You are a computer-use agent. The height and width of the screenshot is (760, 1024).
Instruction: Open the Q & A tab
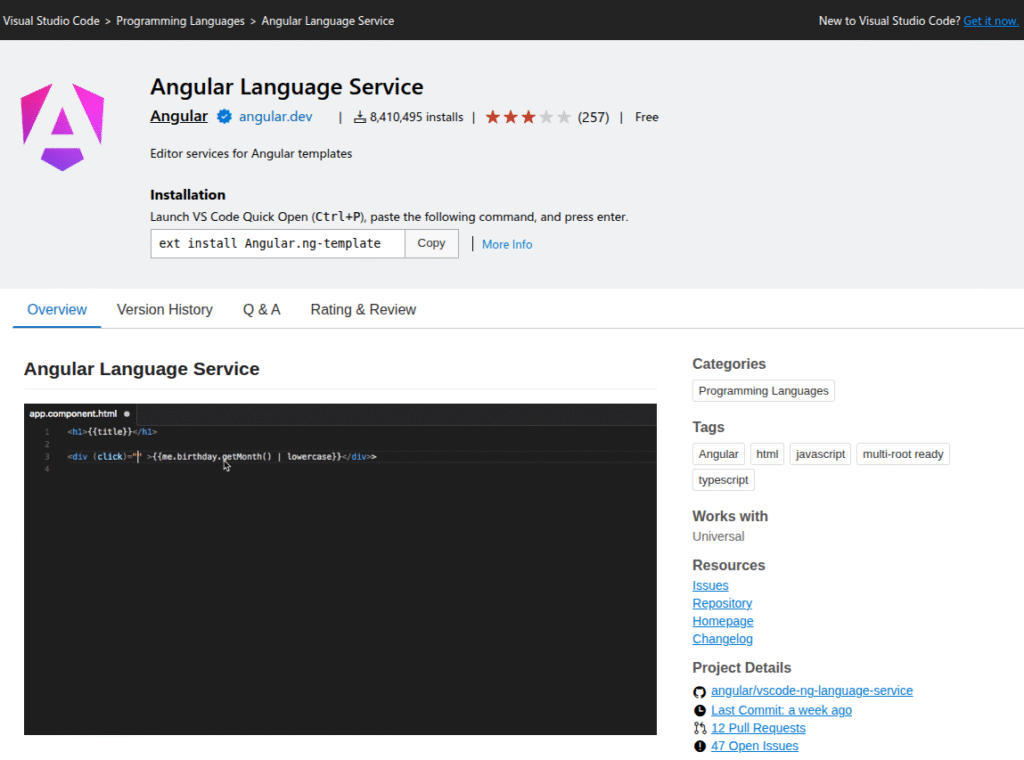(x=261, y=309)
